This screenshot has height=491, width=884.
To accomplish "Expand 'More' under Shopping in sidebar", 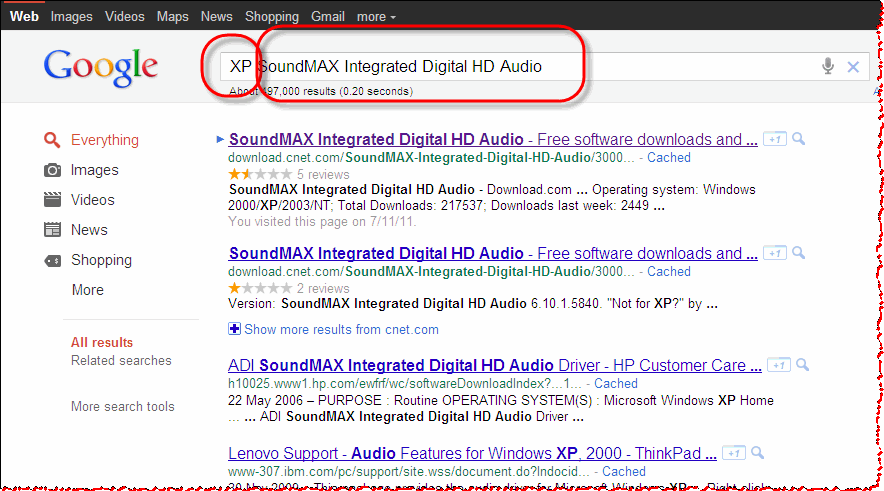I will (87, 290).
